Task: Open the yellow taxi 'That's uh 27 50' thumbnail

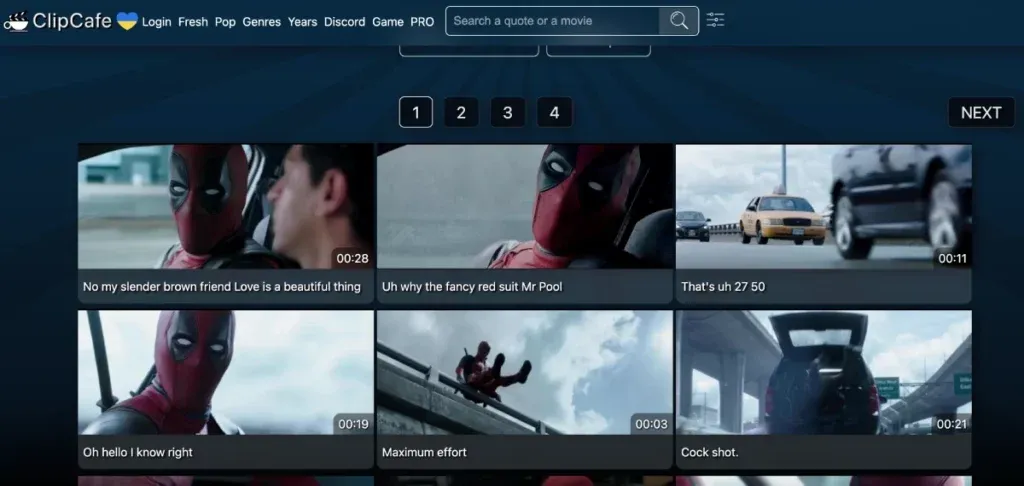Action: coord(824,206)
